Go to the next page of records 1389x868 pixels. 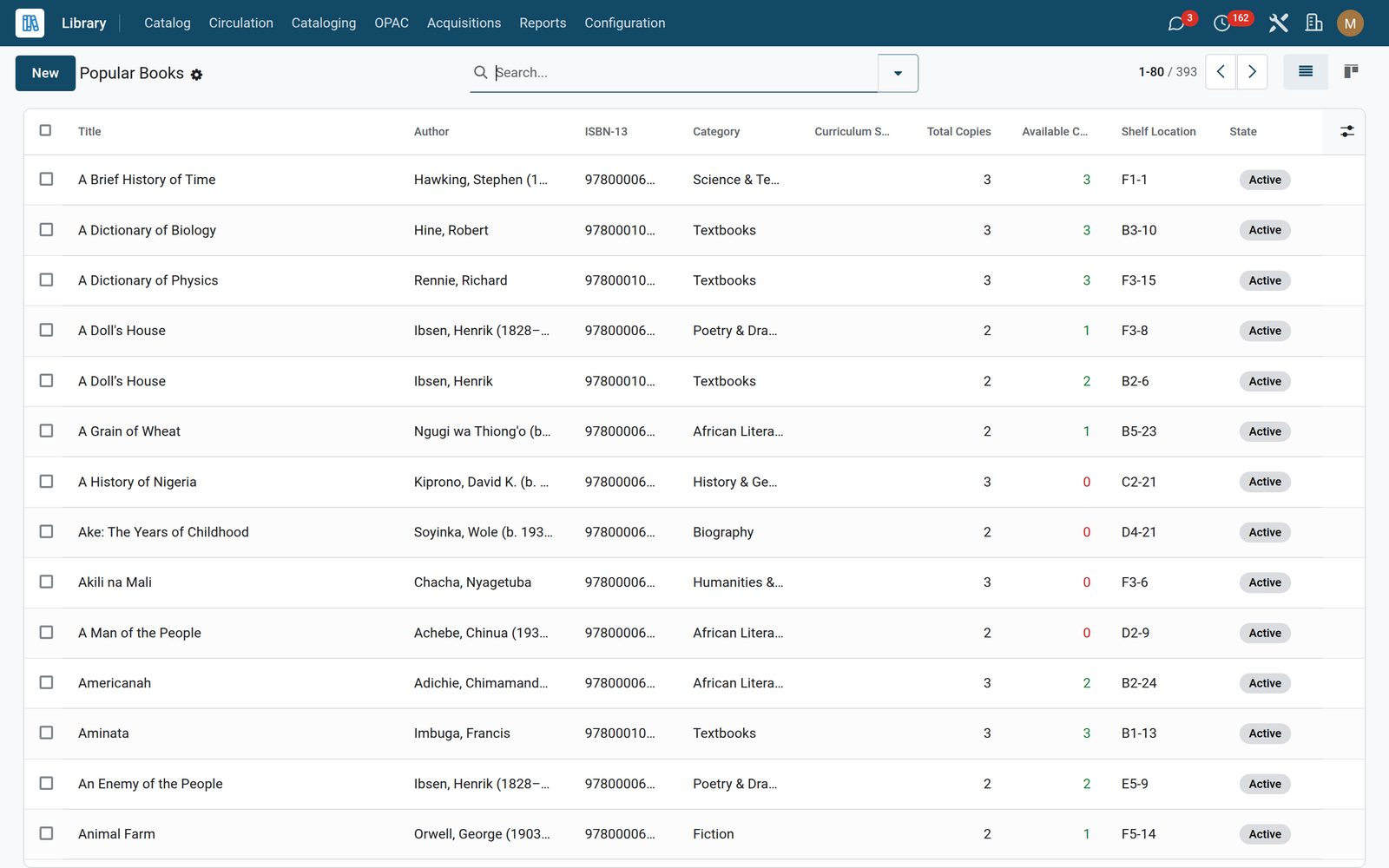point(1252,72)
